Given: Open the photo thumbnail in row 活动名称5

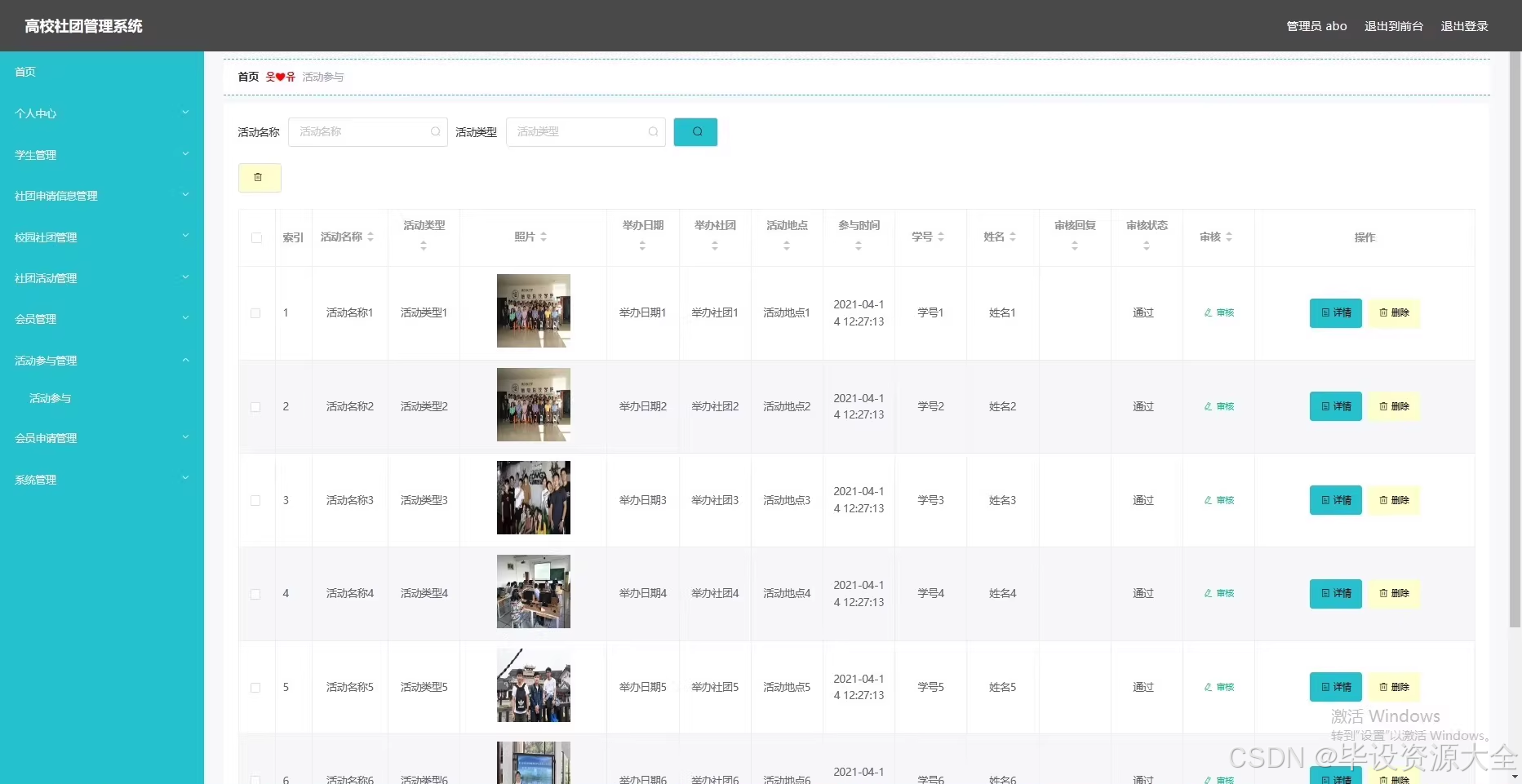Looking at the screenshot, I should 534,685.
